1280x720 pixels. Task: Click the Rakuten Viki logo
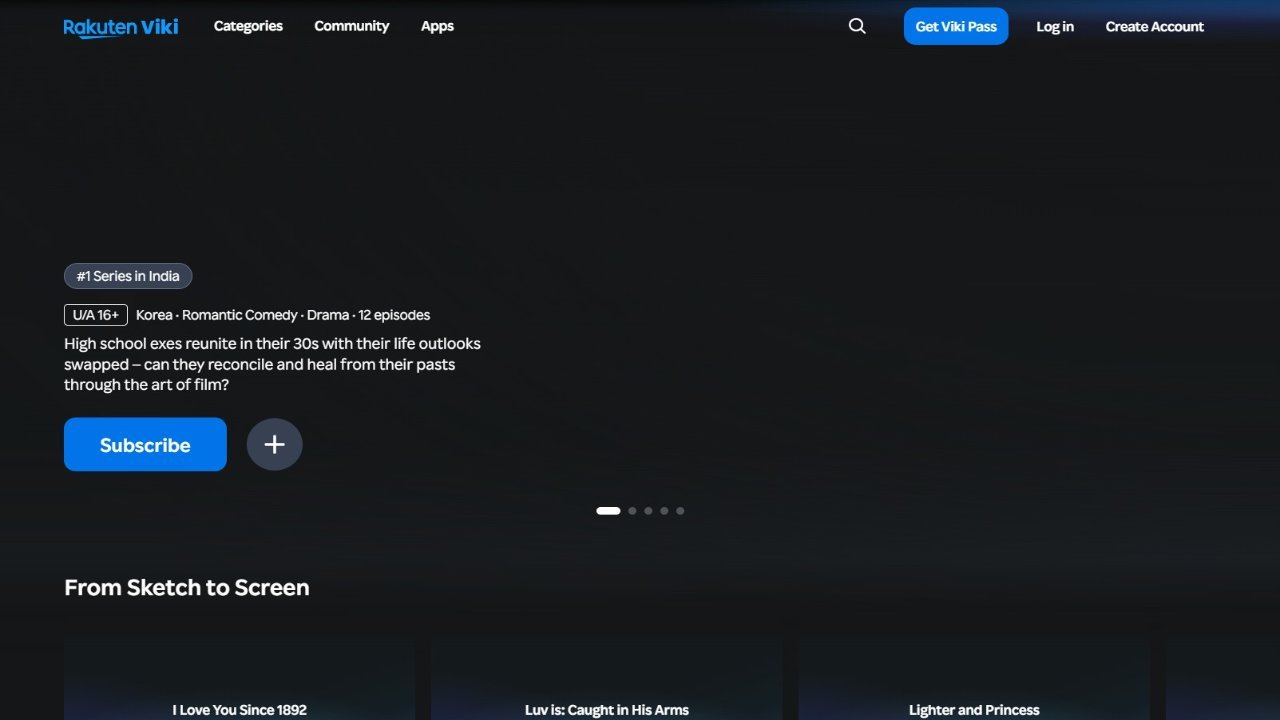(x=121, y=27)
